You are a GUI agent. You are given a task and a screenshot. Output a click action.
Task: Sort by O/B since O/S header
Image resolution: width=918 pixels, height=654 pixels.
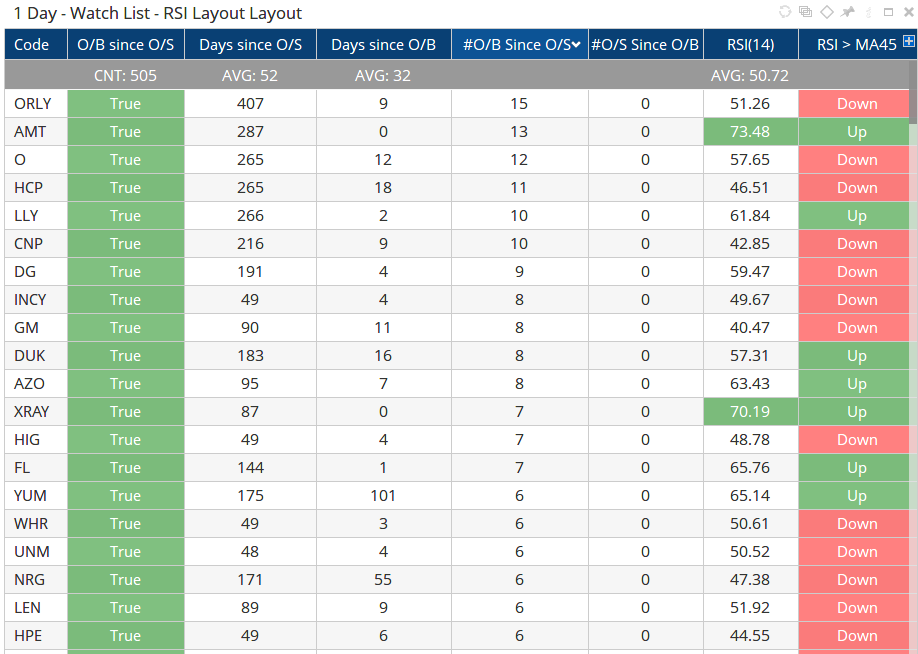(126, 45)
